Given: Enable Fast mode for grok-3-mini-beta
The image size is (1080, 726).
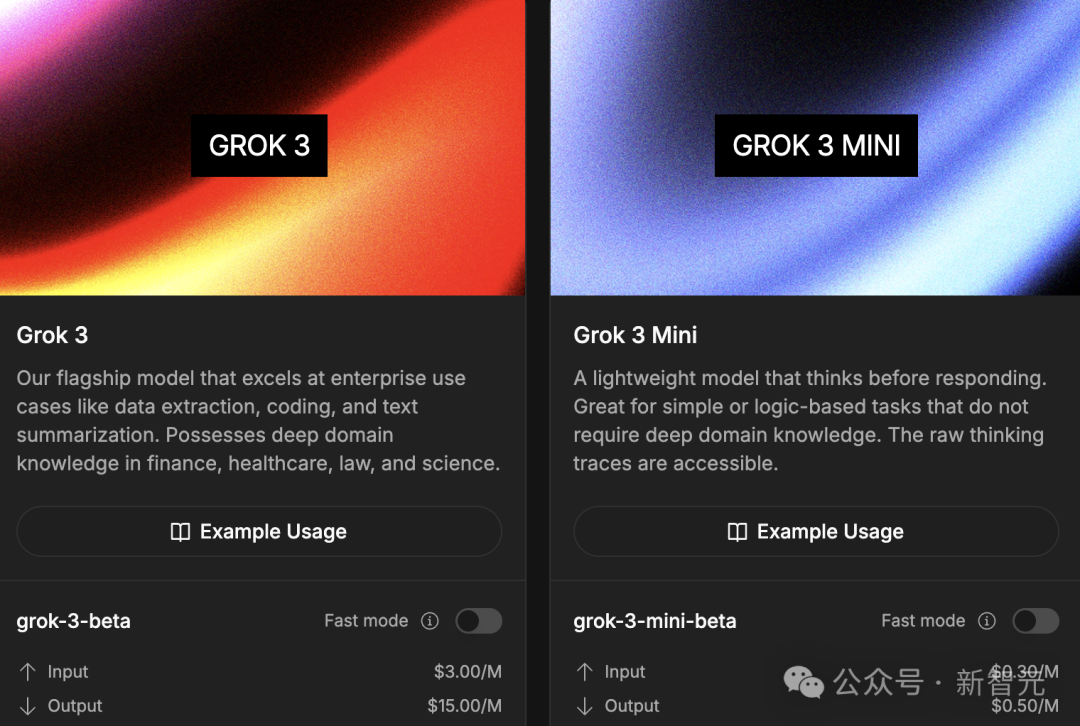Looking at the screenshot, I should (1035, 621).
